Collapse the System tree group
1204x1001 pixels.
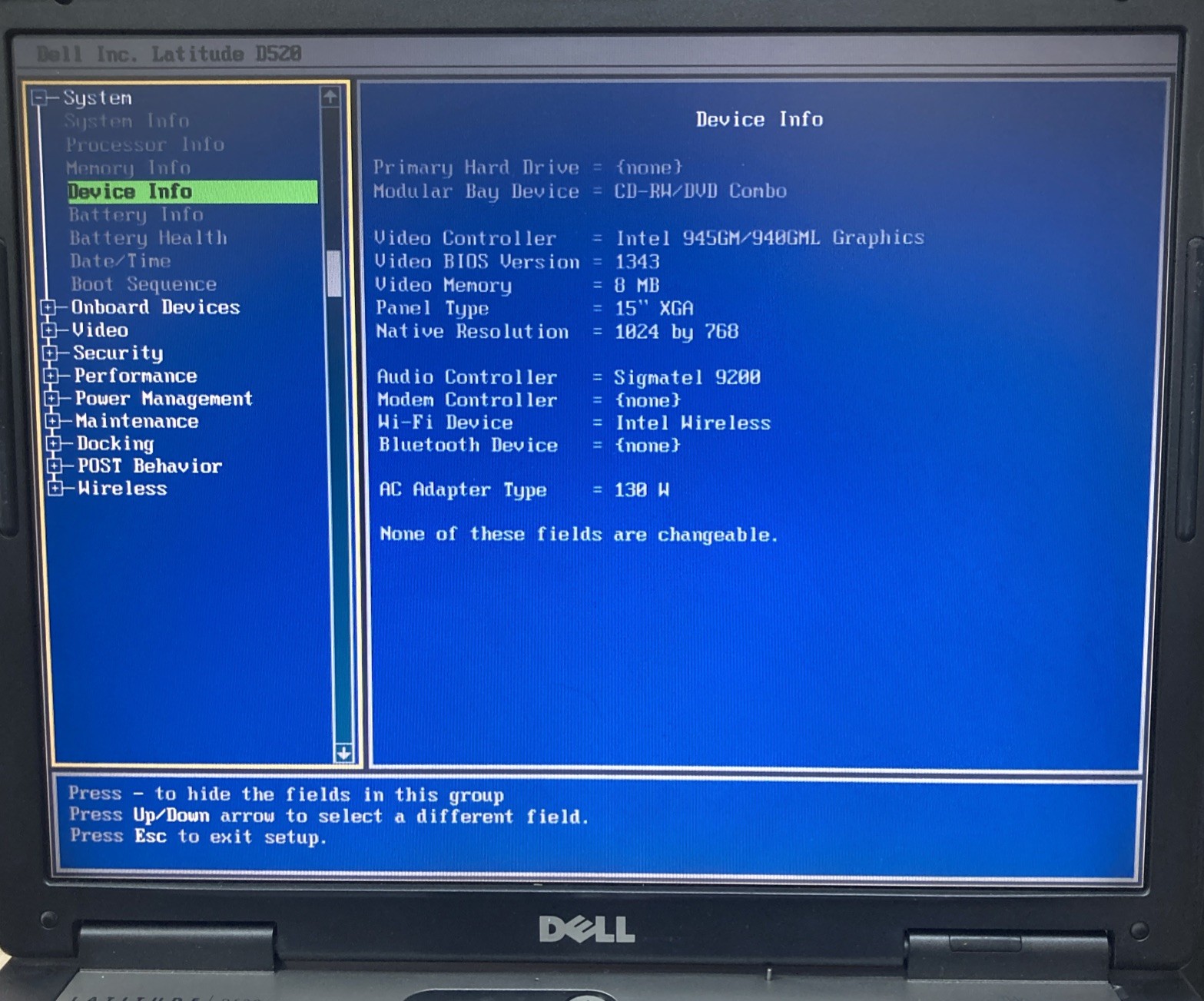tap(40, 98)
